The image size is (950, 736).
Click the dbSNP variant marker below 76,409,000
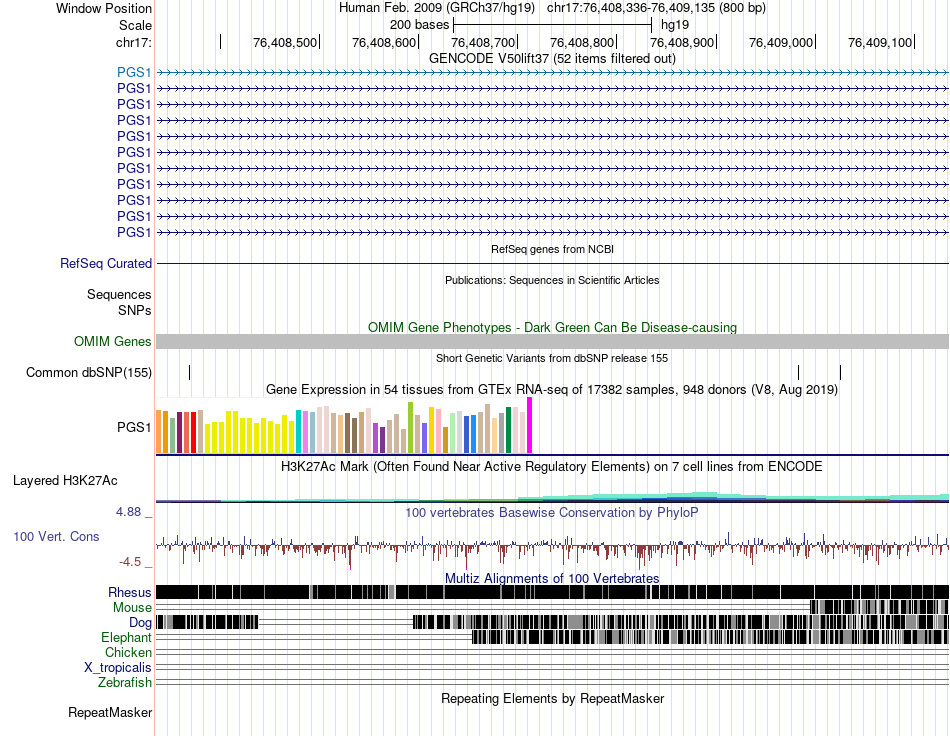[x=799, y=373]
